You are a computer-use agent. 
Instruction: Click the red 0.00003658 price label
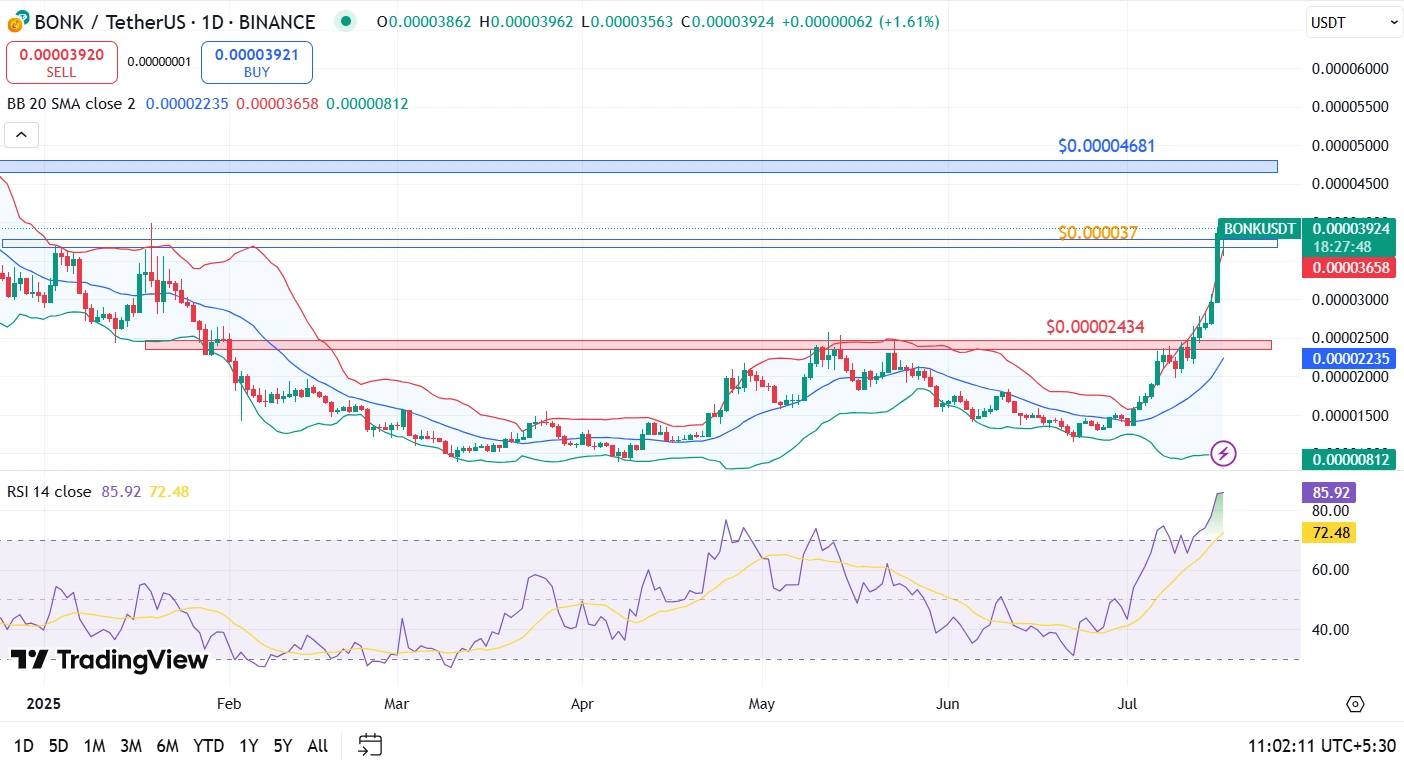coord(1350,267)
